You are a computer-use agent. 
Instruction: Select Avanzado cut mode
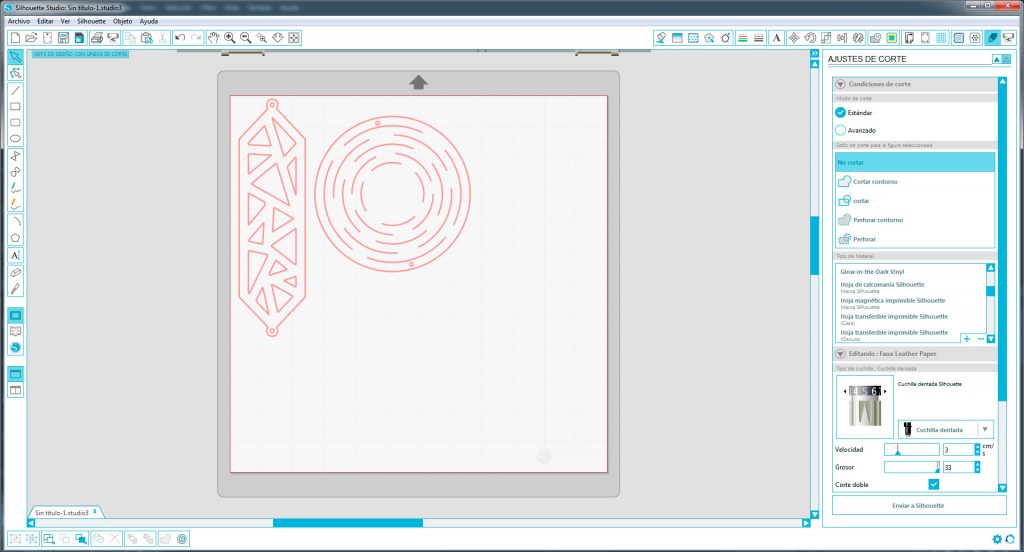click(x=840, y=130)
